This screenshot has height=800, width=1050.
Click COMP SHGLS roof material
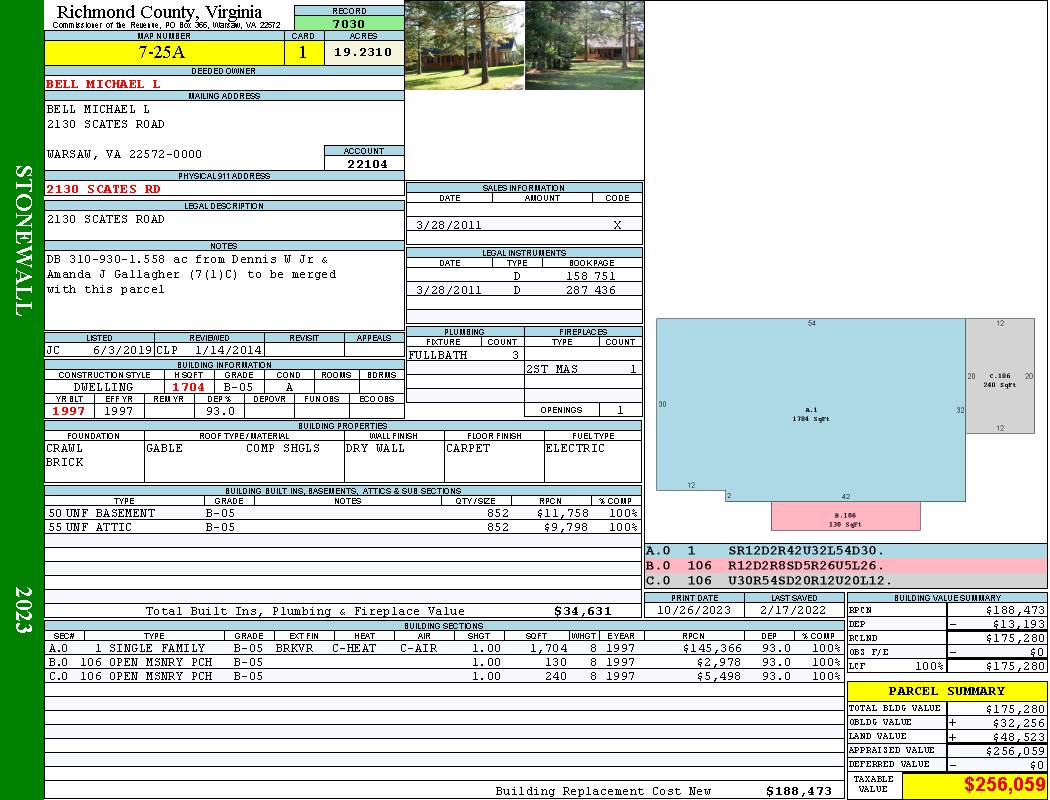(283, 449)
